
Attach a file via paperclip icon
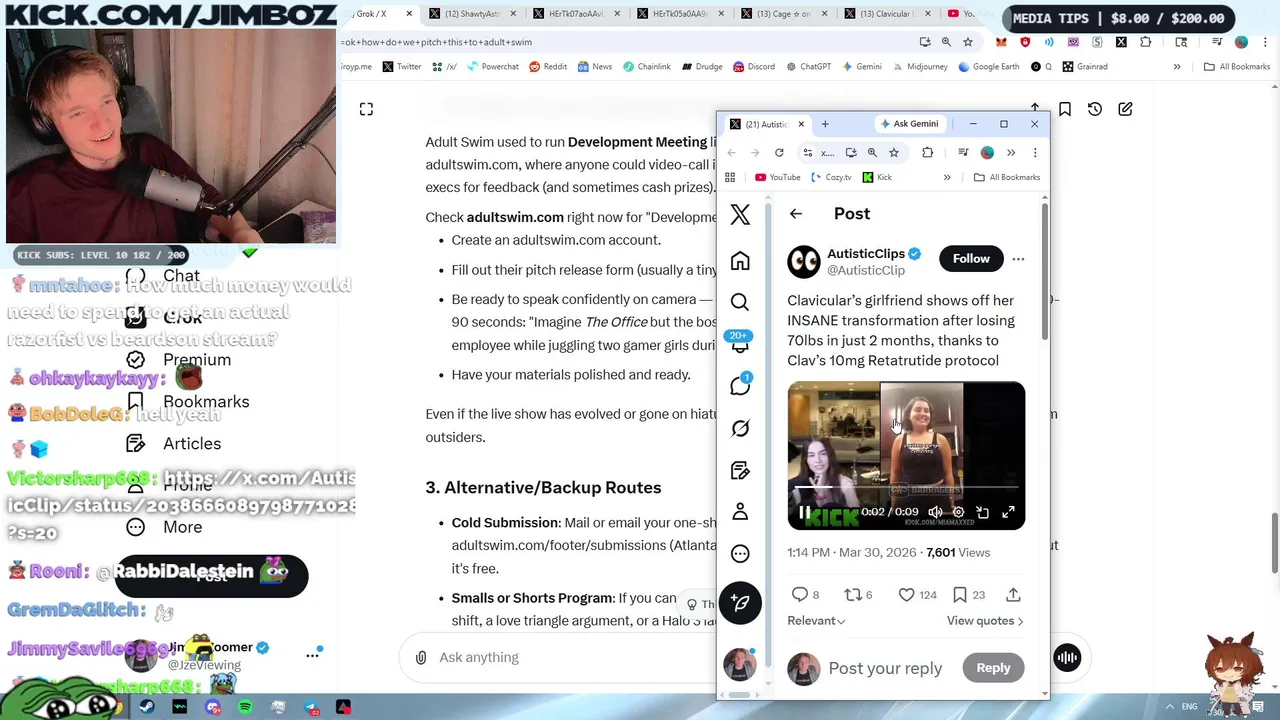tap(421, 657)
